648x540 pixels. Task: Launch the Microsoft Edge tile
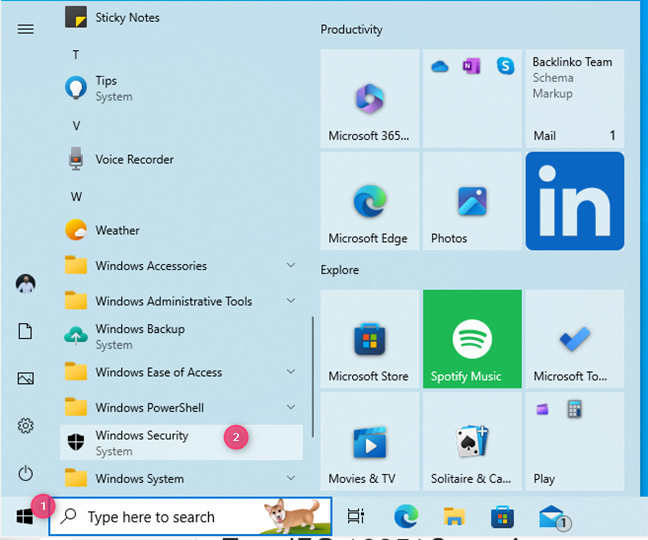point(369,201)
